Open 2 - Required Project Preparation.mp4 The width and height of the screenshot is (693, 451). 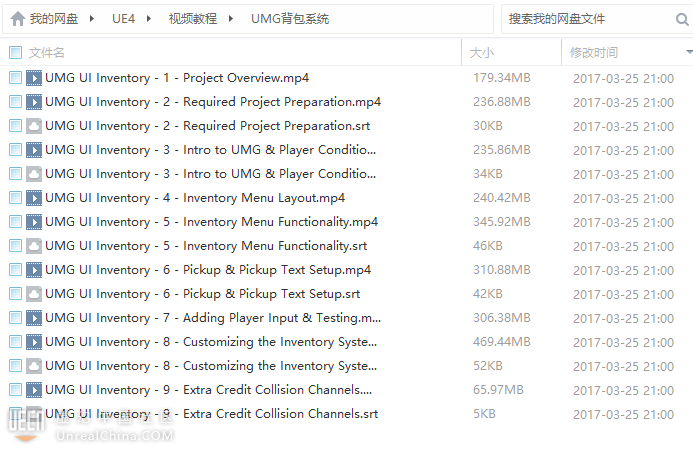point(213,102)
